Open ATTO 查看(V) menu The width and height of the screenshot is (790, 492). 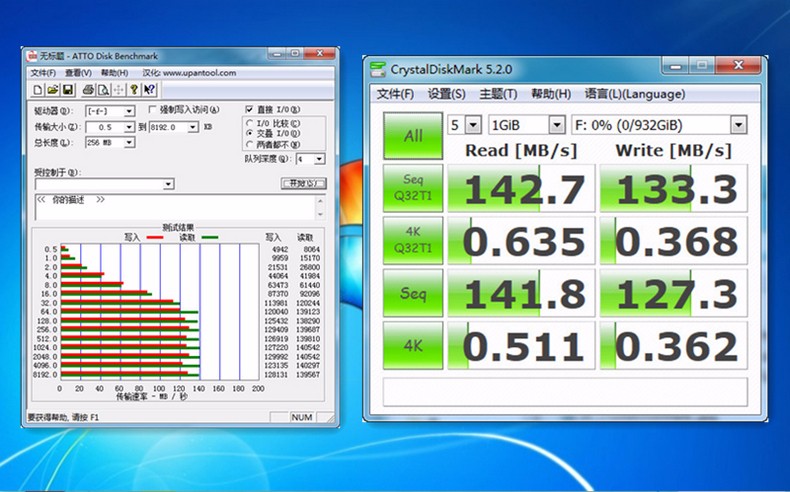pyautogui.click(x=78, y=73)
